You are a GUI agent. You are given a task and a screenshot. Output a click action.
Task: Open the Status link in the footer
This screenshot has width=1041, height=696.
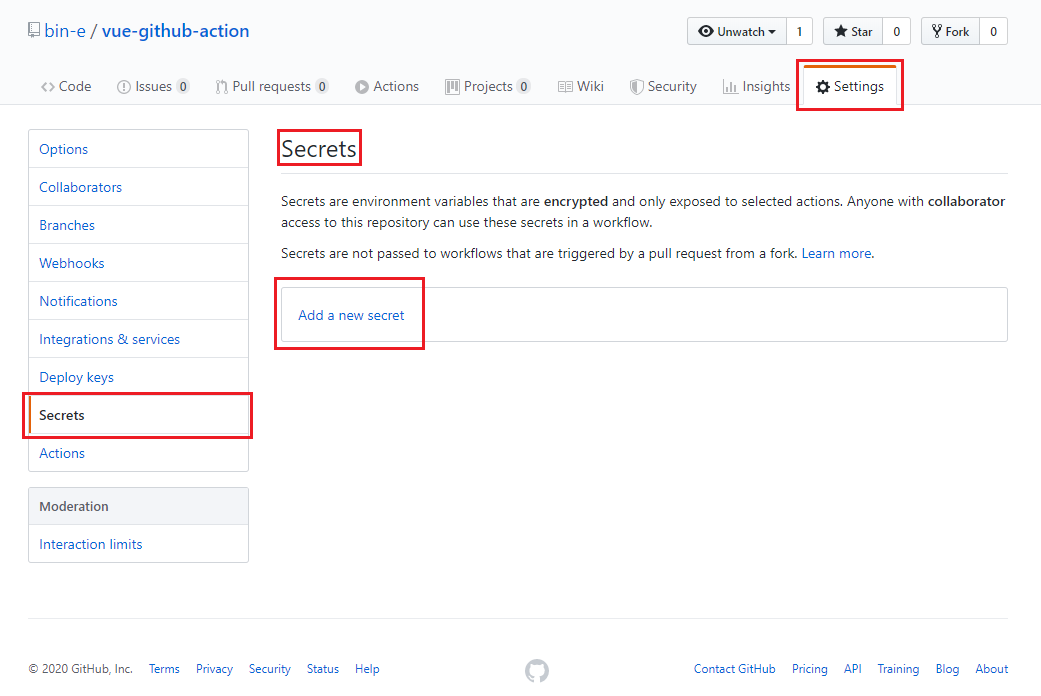[x=323, y=669]
